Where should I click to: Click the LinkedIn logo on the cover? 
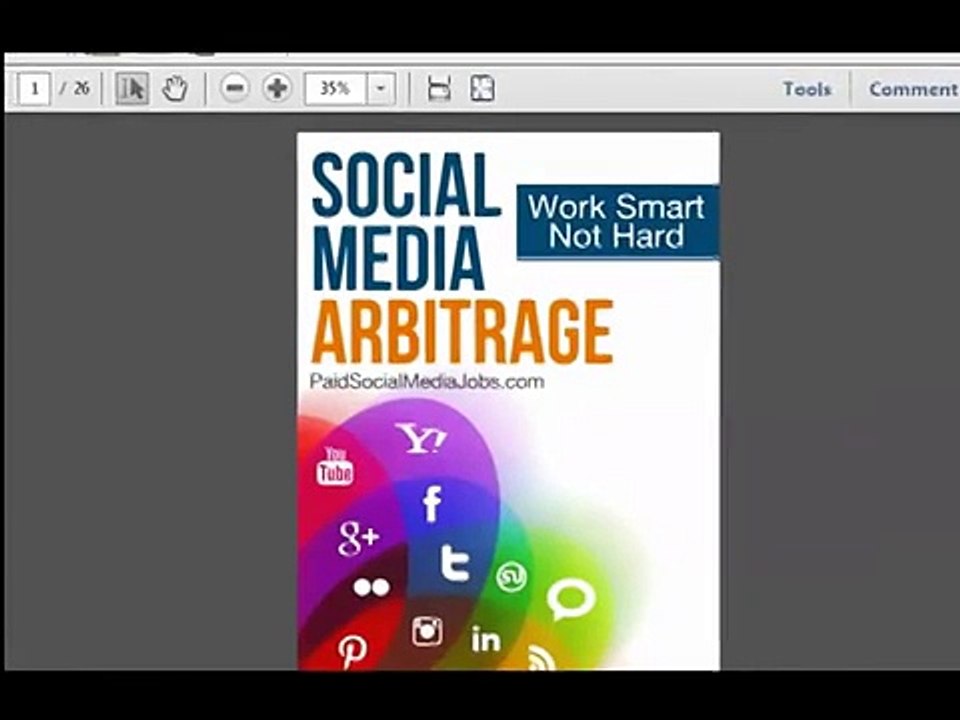click(x=486, y=639)
